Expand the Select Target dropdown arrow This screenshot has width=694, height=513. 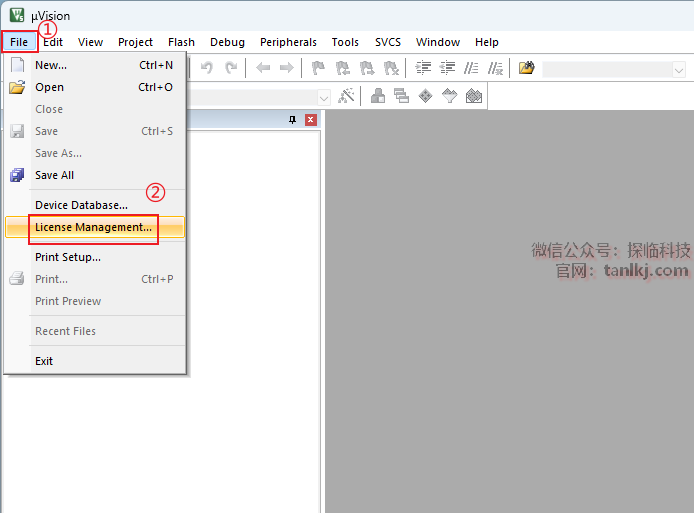(324, 97)
